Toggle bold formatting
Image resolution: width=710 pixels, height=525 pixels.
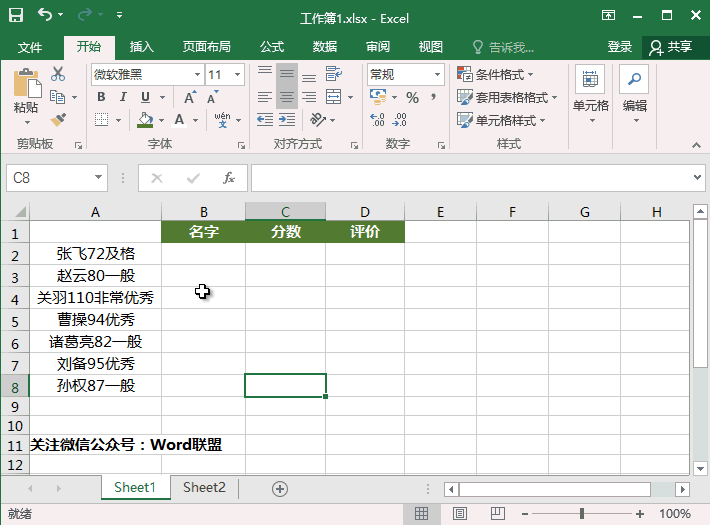[101, 97]
